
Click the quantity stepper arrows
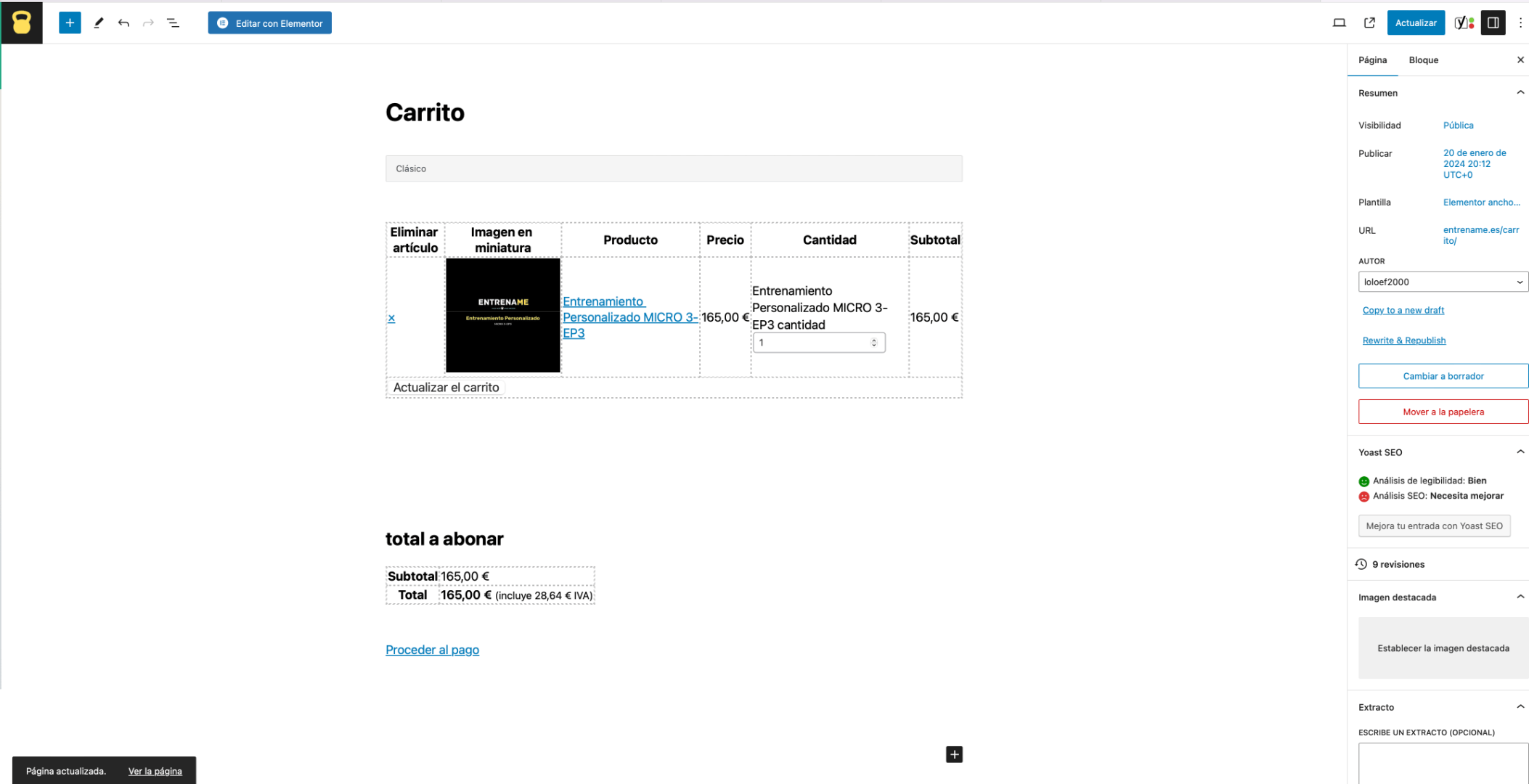pyautogui.click(x=873, y=343)
